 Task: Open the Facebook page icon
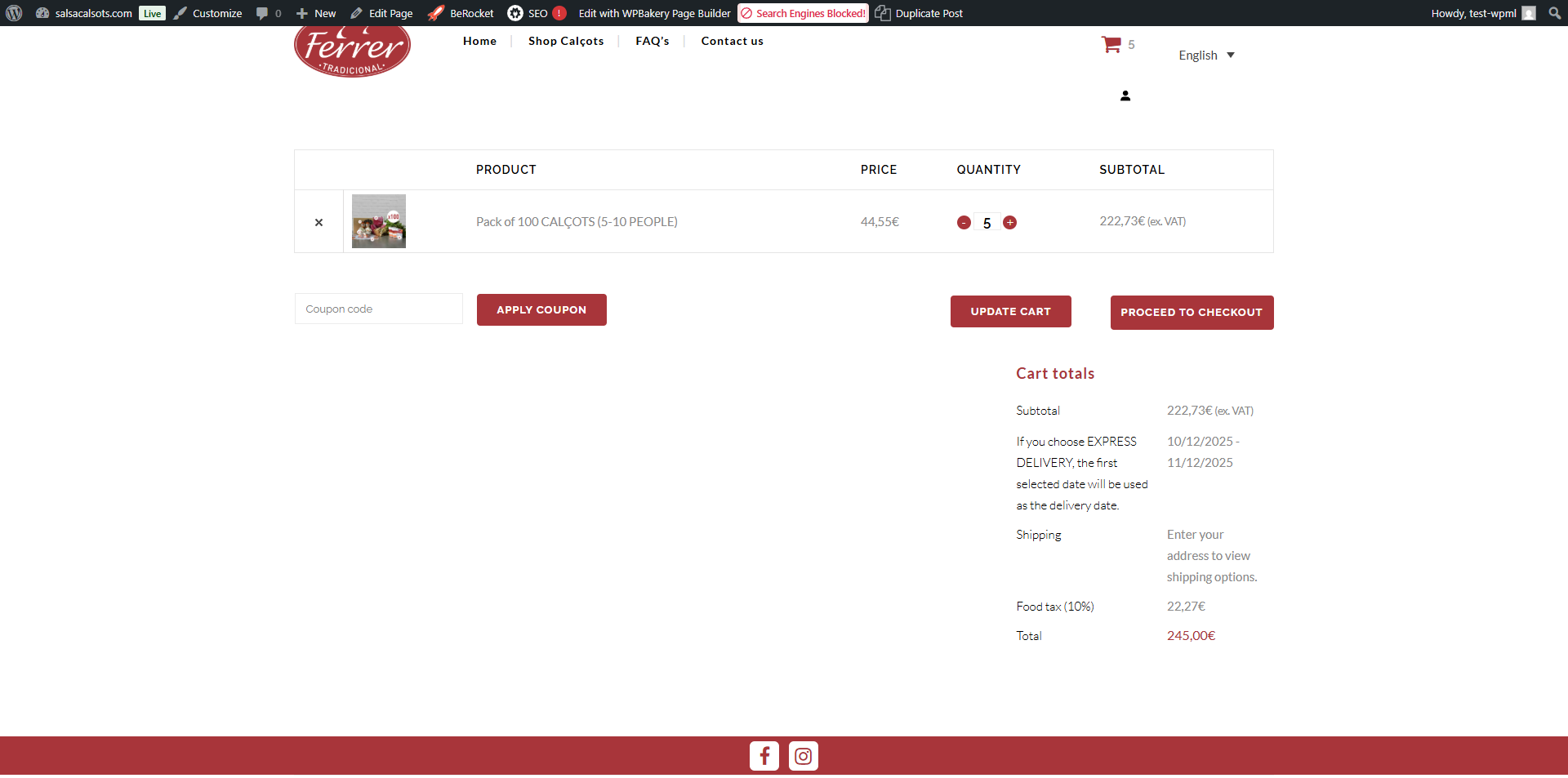pos(764,756)
